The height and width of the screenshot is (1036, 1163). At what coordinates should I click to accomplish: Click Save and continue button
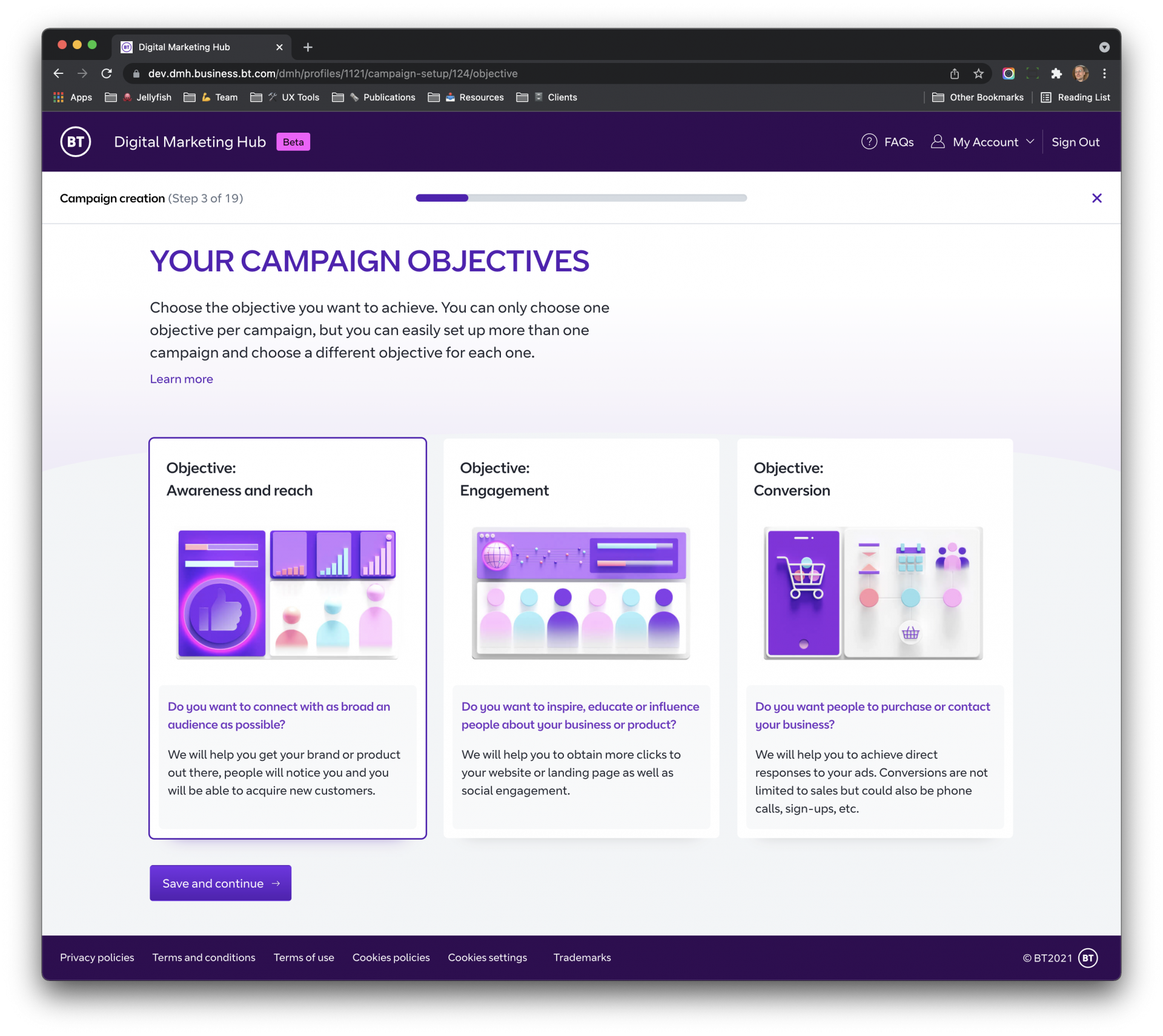(220, 883)
